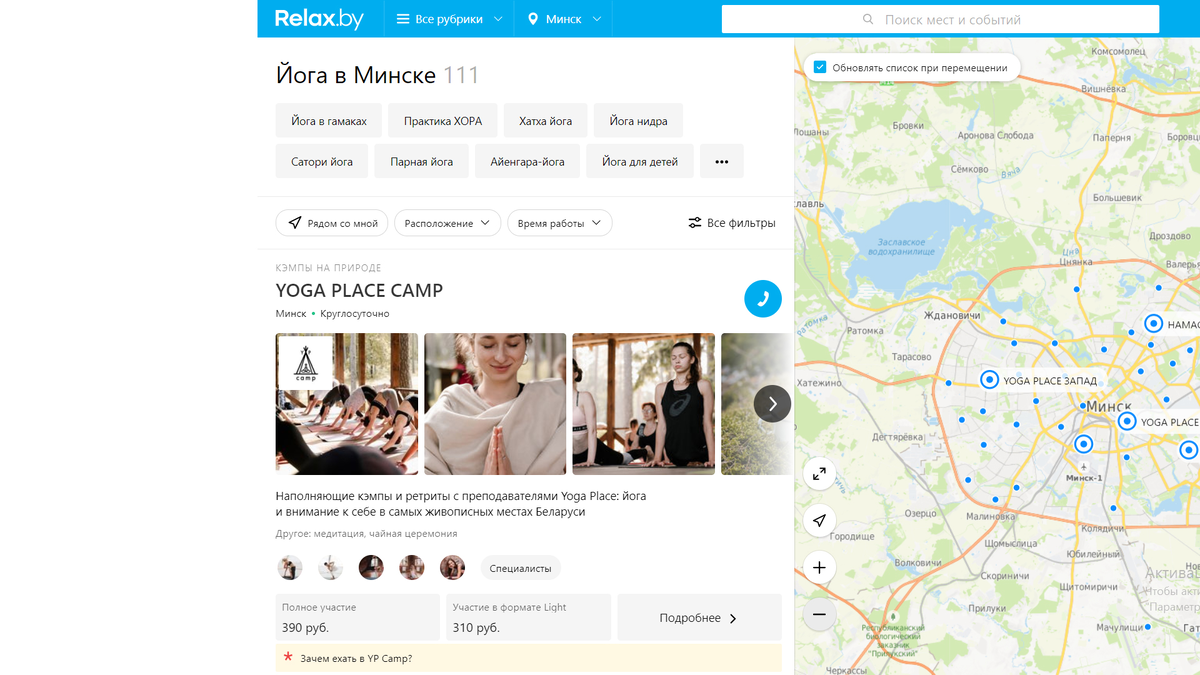Click the YOGA PLACE ЗАПАД map label

pyautogui.click(x=1050, y=380)
